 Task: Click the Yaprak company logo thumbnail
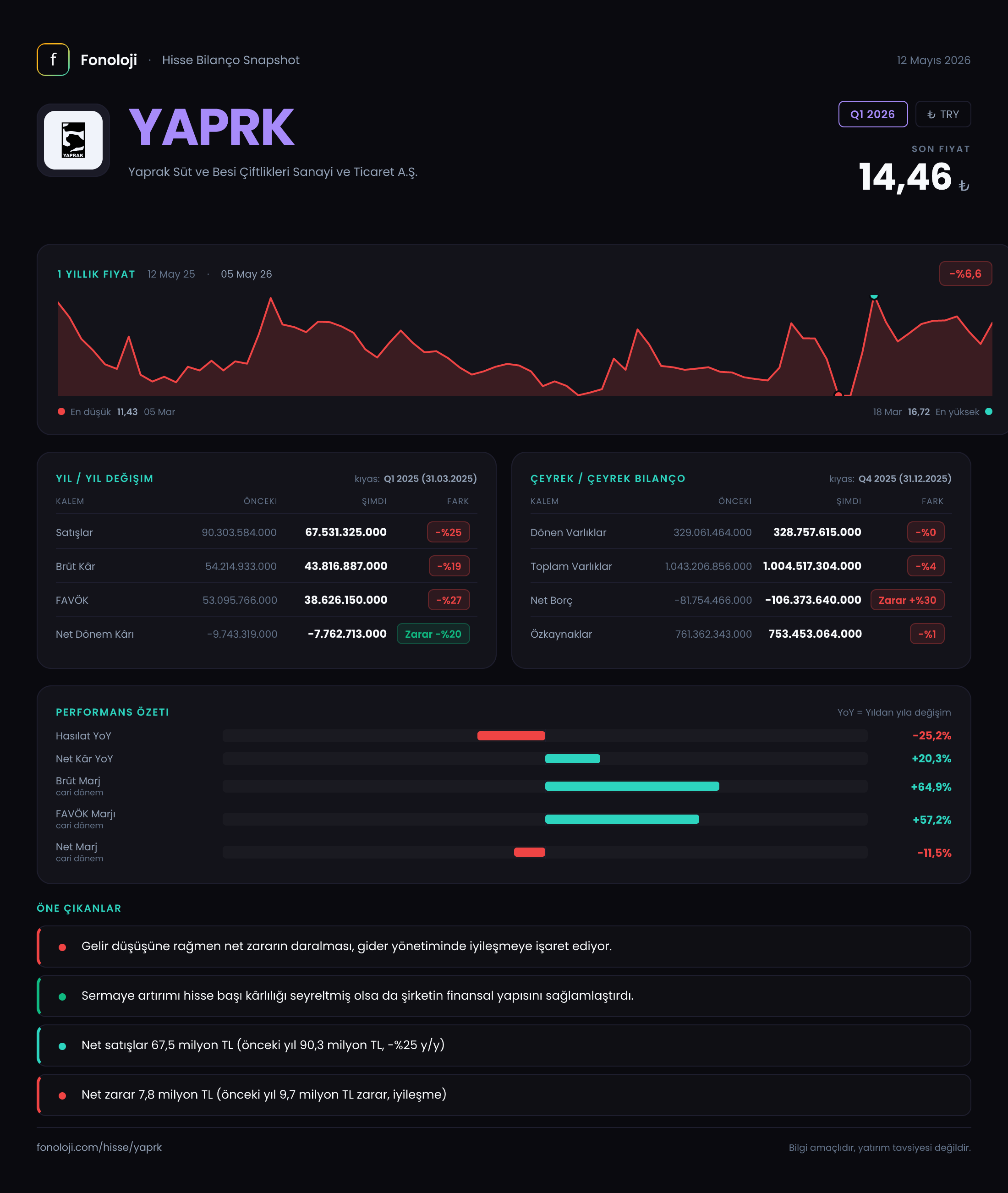click(x=73, y=140)
